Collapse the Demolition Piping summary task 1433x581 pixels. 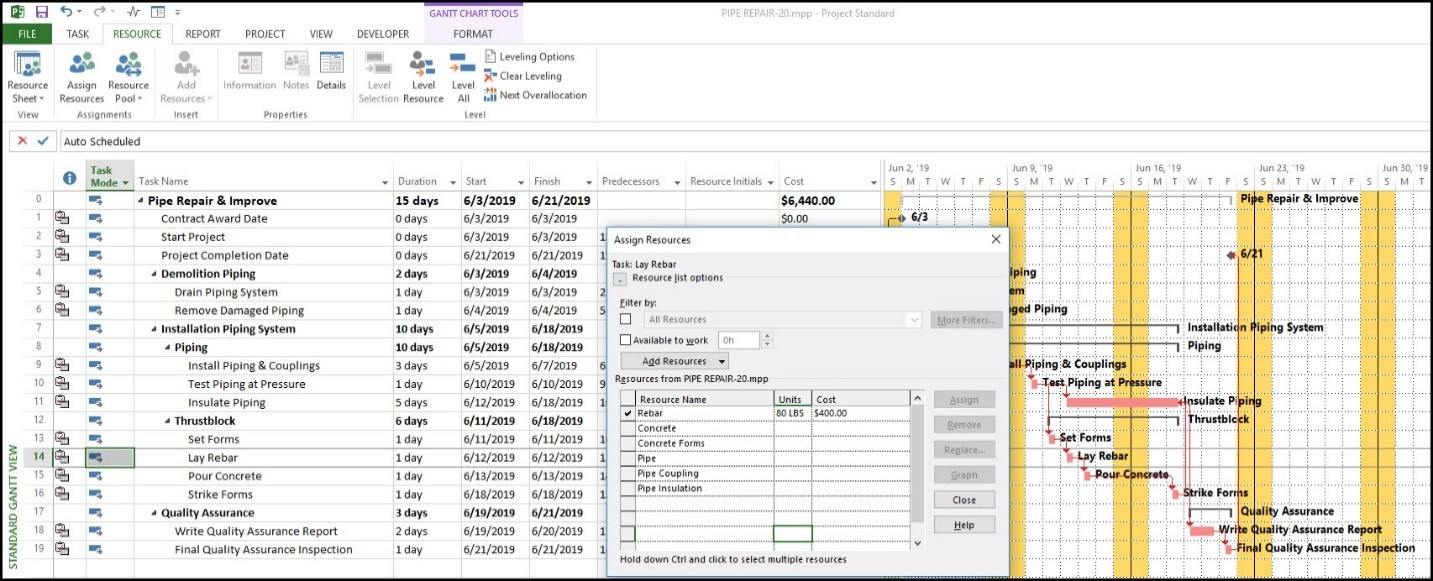pyautogui.click(x=154, y=274)
